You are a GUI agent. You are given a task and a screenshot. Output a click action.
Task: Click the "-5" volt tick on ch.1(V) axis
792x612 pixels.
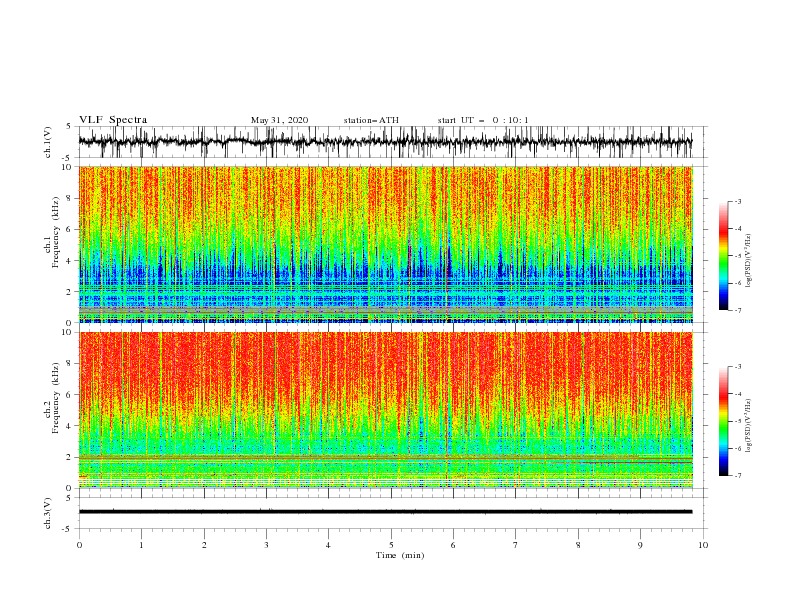click(x=68, y=158)
